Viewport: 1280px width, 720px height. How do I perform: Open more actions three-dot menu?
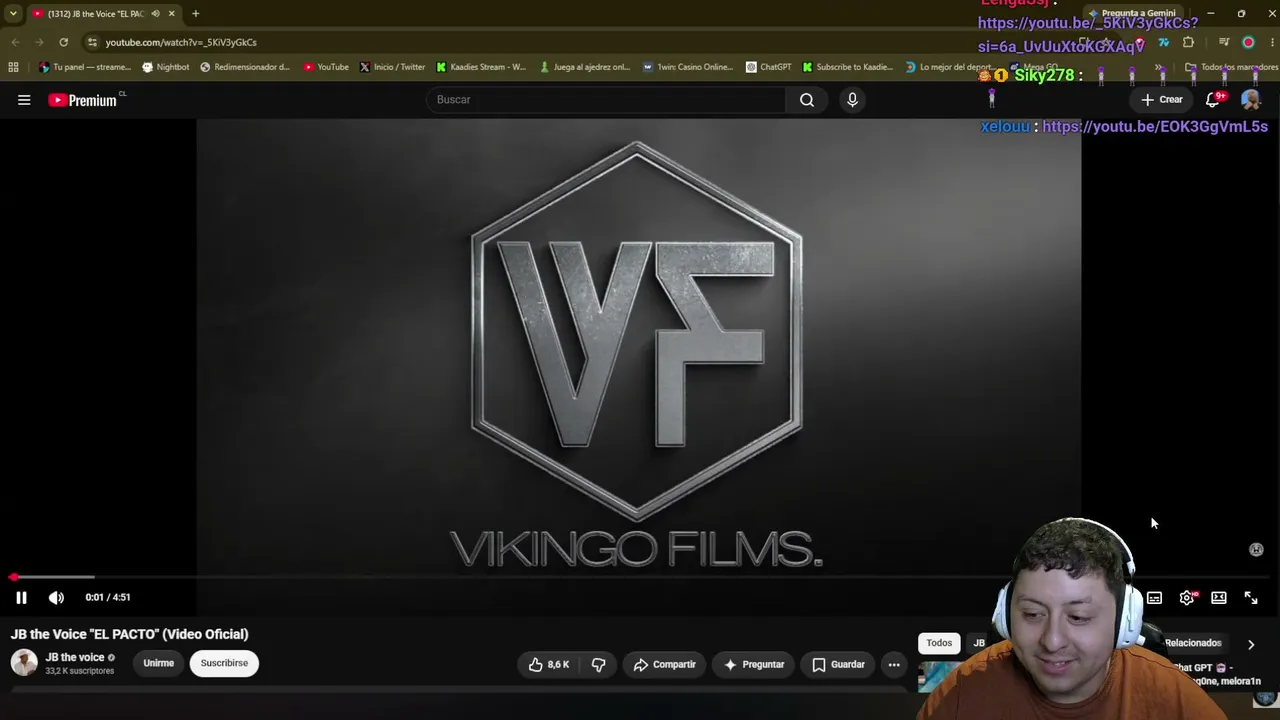pyautogui.click(x=894, y=664)
